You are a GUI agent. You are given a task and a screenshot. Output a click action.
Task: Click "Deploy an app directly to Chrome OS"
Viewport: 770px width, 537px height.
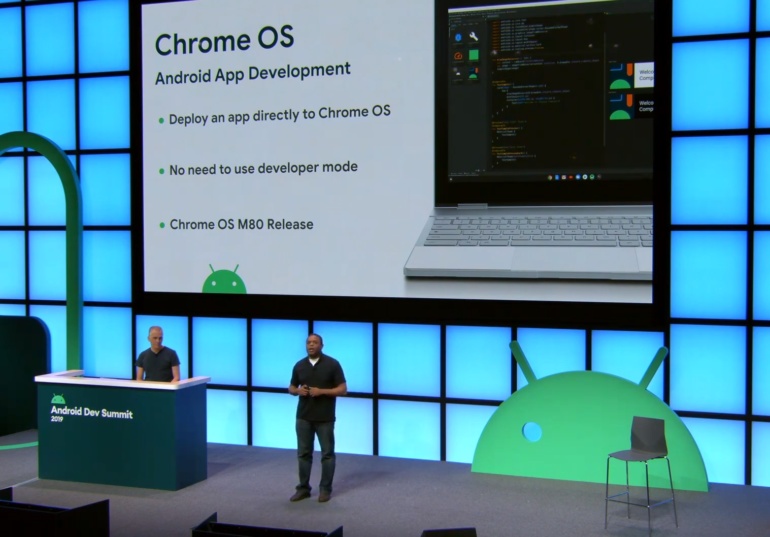tap(279, 115)
